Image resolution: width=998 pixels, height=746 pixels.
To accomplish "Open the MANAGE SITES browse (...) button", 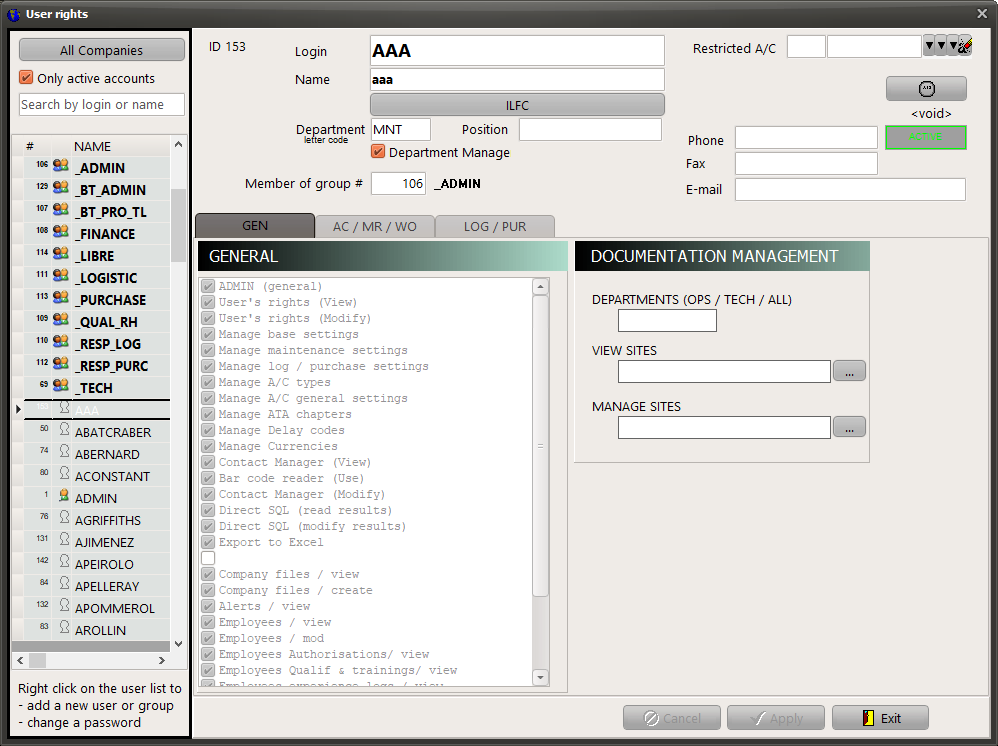I will pos(849,426).
